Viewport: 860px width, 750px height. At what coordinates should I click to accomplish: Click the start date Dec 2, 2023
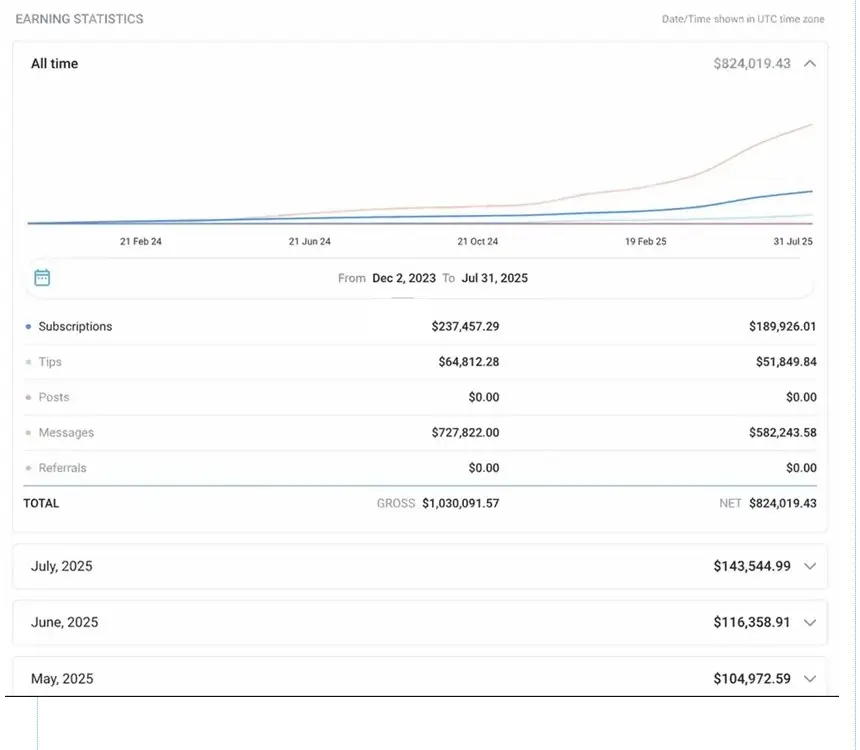[404, 278]
